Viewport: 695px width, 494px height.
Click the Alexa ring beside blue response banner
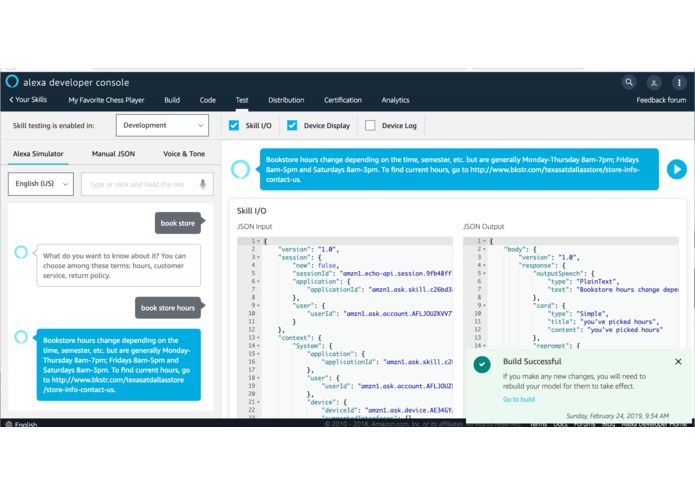click(241, 169)
